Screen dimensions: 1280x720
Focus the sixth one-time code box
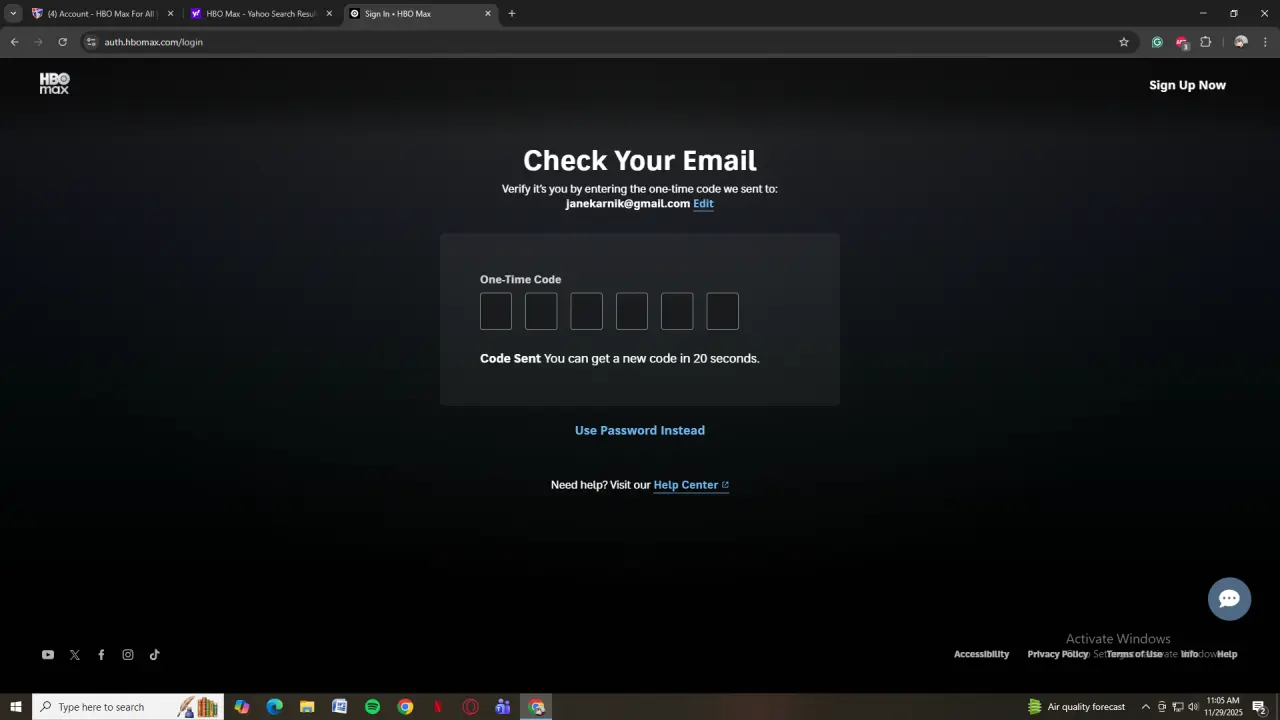click(x=723, y=311)
